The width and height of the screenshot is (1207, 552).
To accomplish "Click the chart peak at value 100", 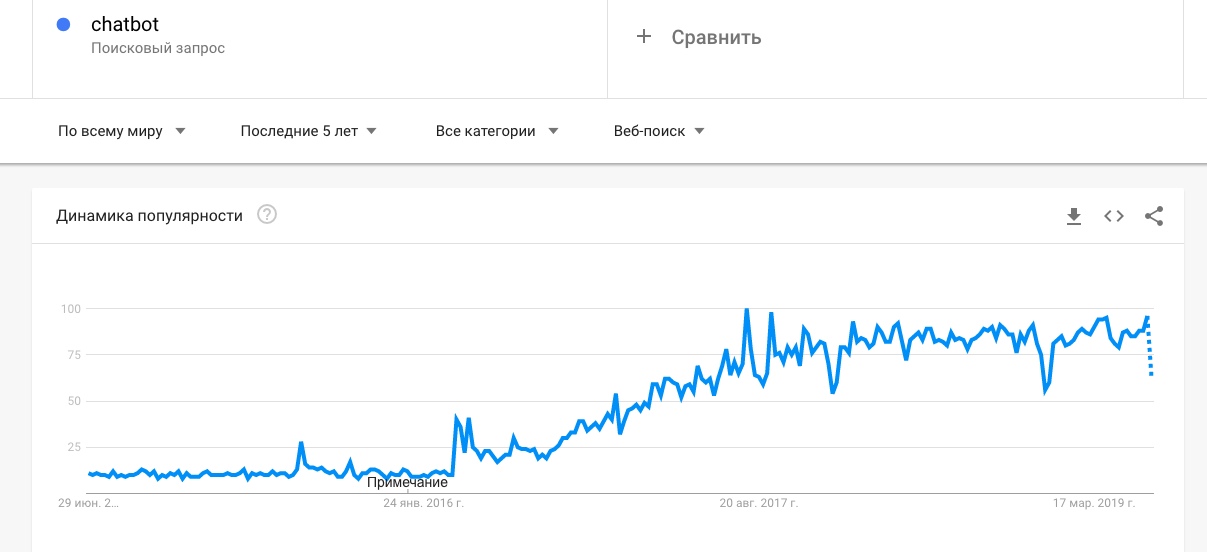I will point(747,309).
